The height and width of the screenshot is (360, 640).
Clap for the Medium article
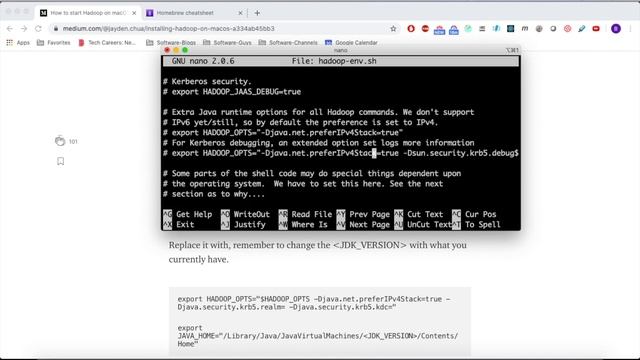(60, 141)
